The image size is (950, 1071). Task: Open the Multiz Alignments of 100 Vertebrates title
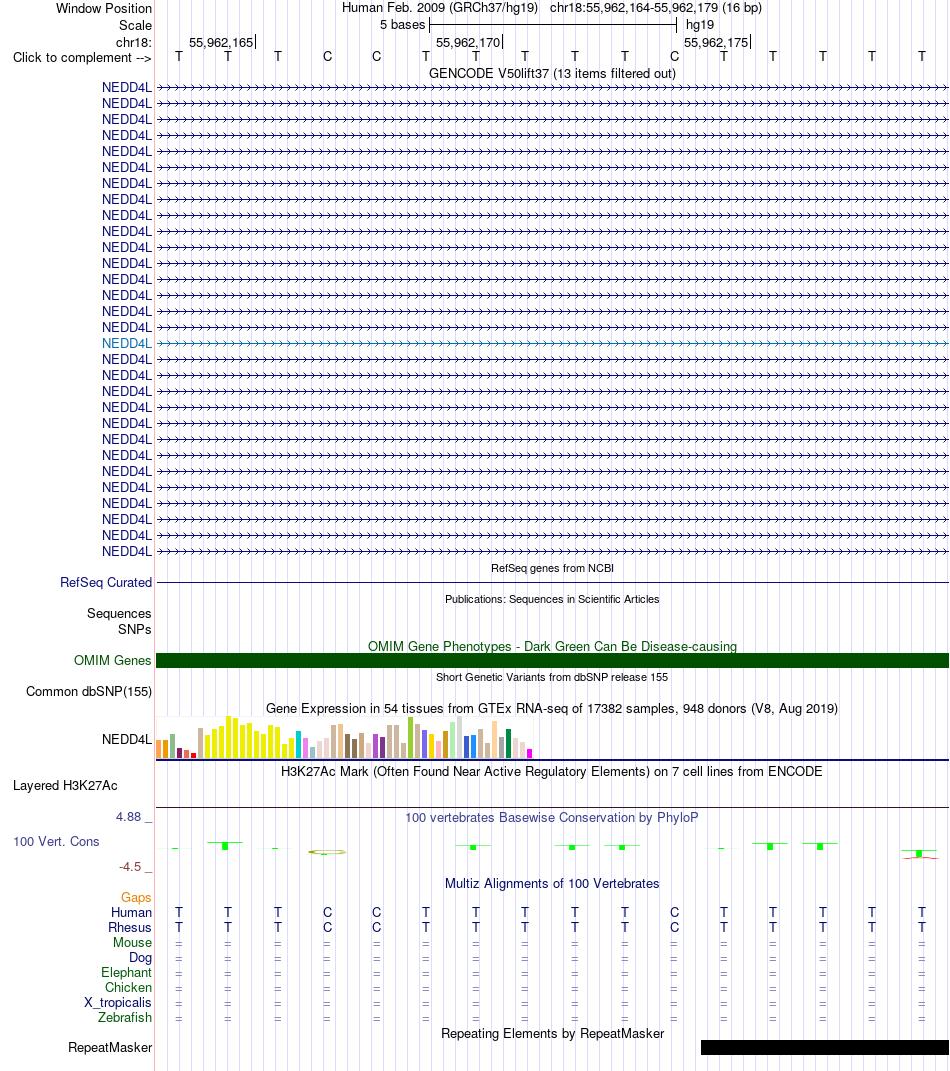coord(553,883)
